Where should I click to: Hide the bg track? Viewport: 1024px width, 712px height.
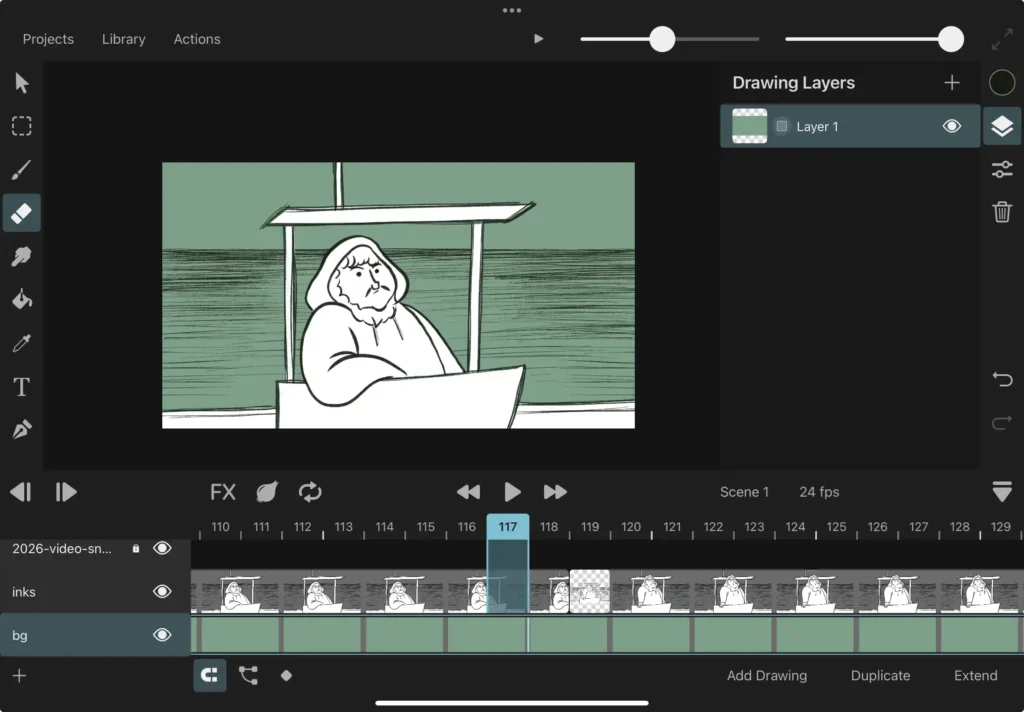coord(162,635)
